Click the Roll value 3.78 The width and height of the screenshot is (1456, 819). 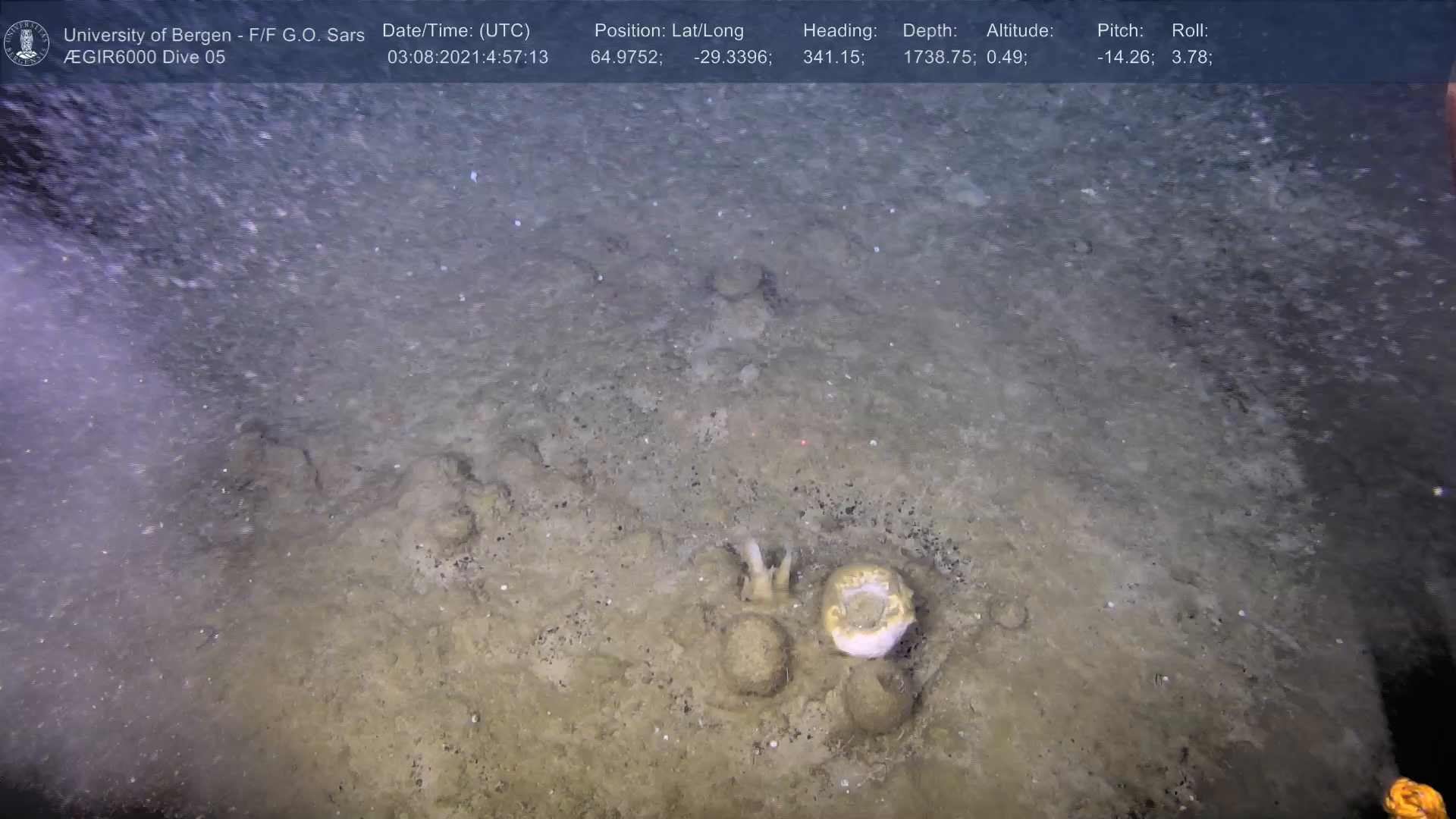coord(1191,58)
